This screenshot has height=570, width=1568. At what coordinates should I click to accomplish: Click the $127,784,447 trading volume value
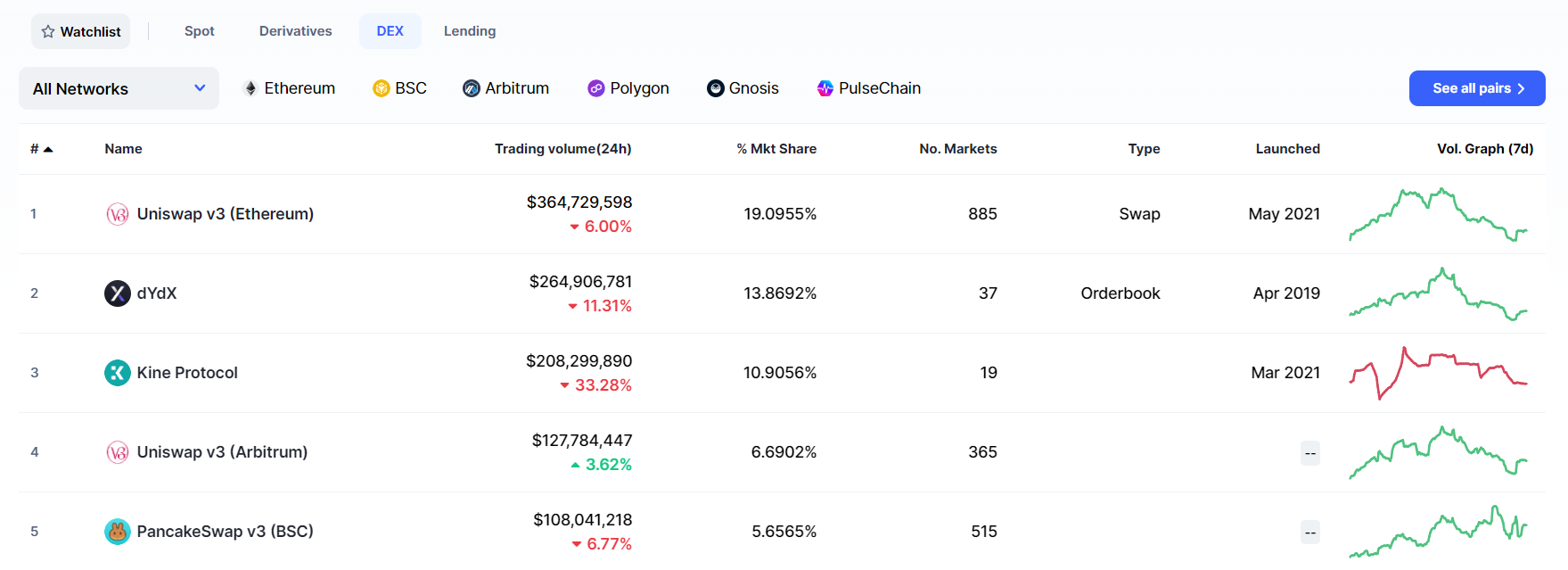click(582, 441)
